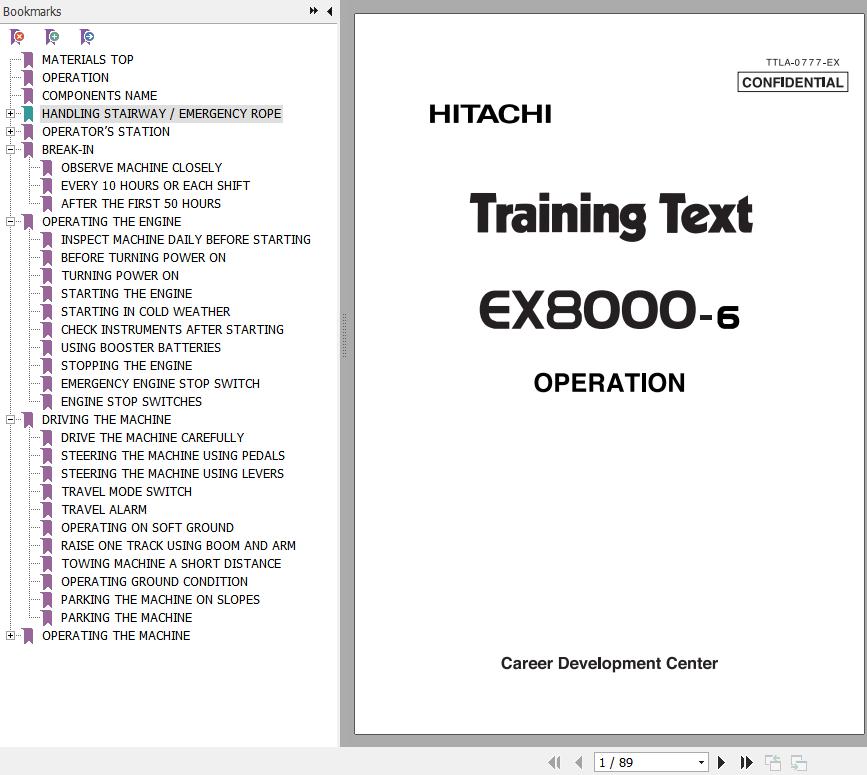Open STEERING THE MACHINE USING LEVERS bookmark
The width and height of the screenshot is (867, 775).
point(173,474)
